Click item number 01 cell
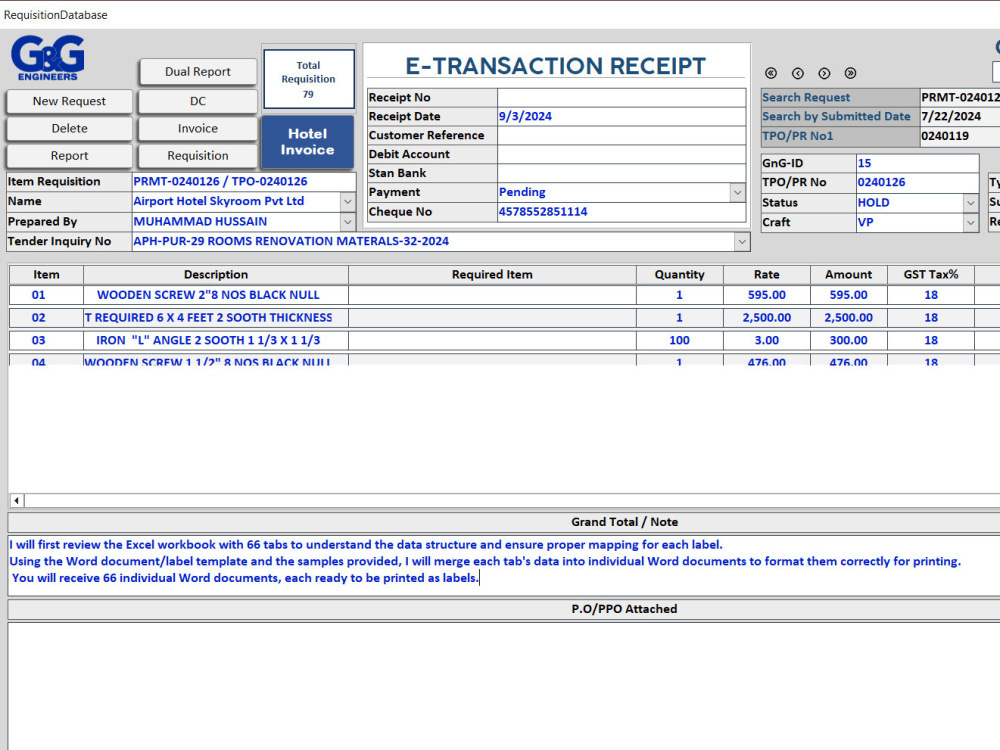Screen dimensions: 1000x750 pyautogui.click(x=46, y=295)
